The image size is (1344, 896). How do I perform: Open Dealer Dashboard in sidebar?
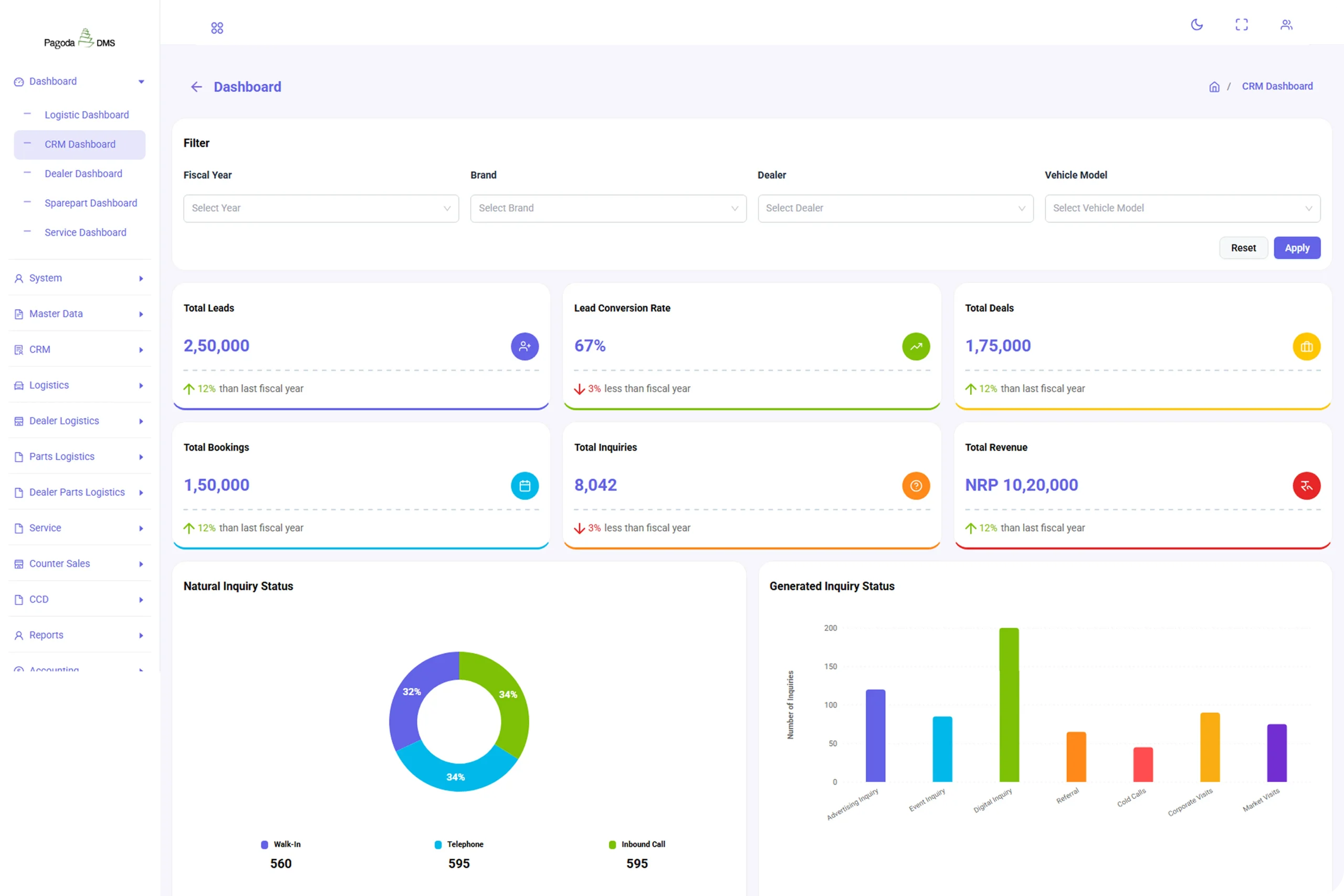83,174
